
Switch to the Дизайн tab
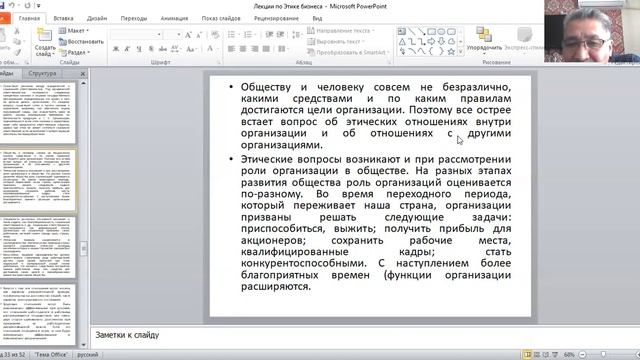(97, 18)
